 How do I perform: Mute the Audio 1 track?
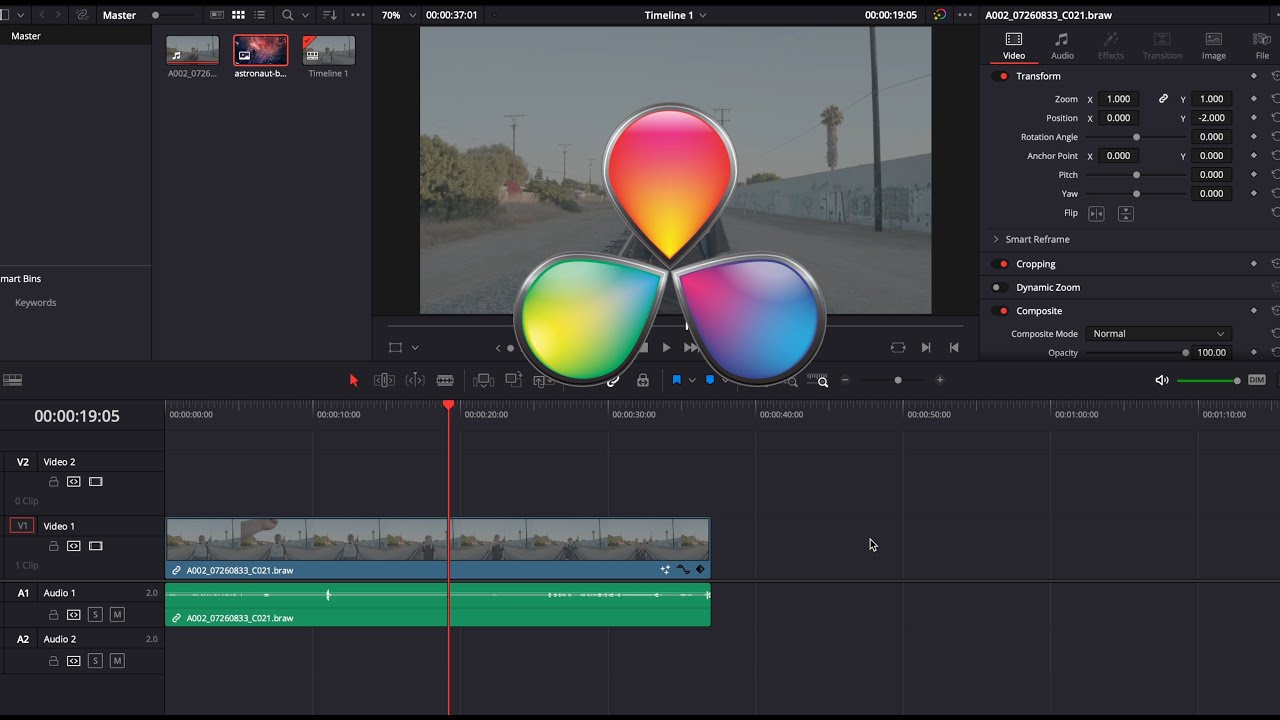[x=117, y=614]
